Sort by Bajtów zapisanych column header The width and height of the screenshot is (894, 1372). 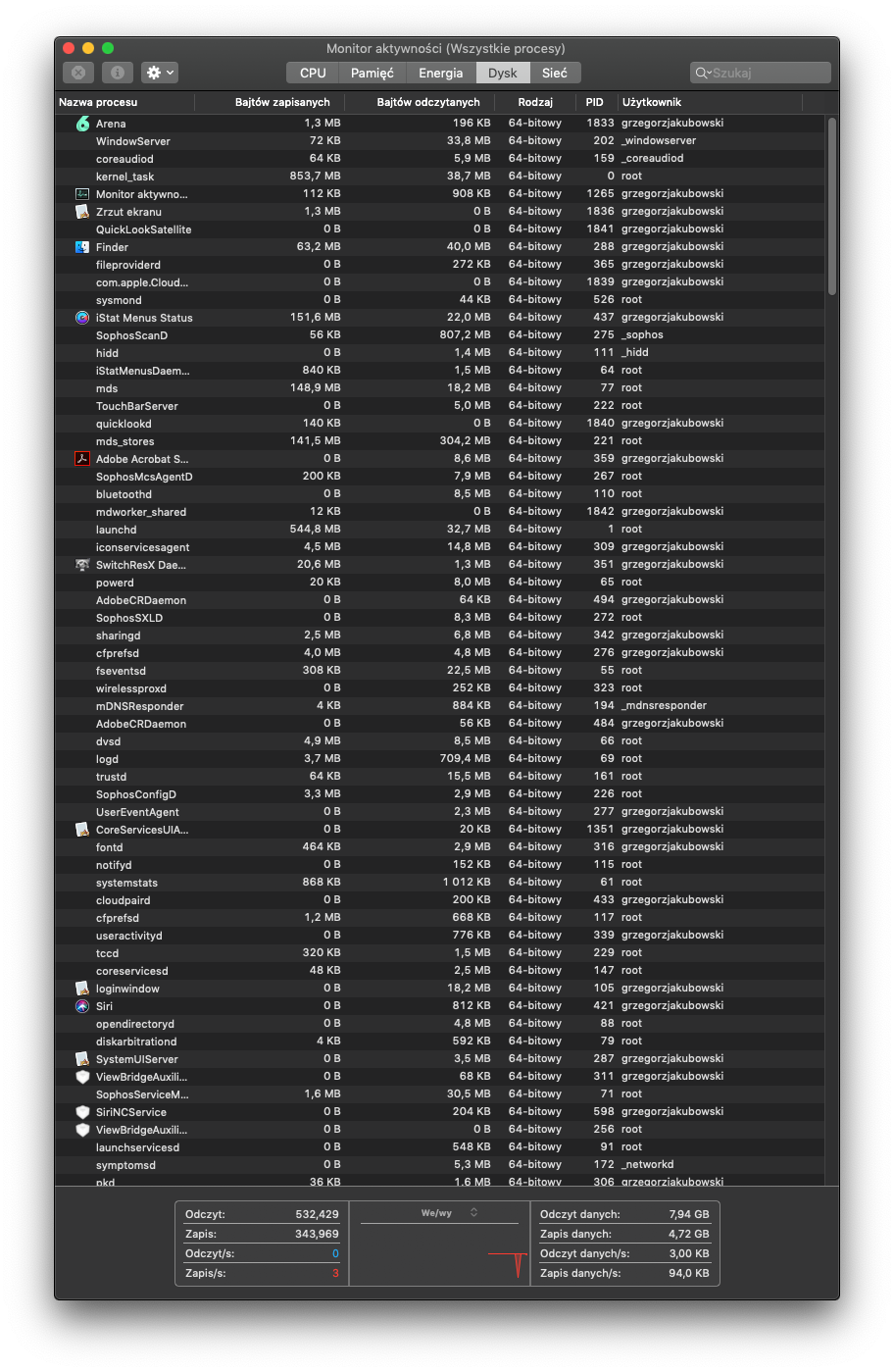coord(282,102)
